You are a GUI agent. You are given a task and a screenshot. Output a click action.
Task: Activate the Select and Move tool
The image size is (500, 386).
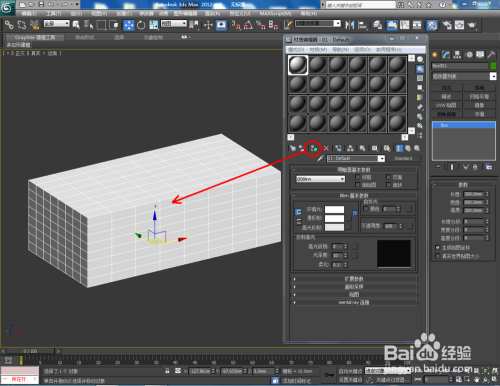point(129,25)
